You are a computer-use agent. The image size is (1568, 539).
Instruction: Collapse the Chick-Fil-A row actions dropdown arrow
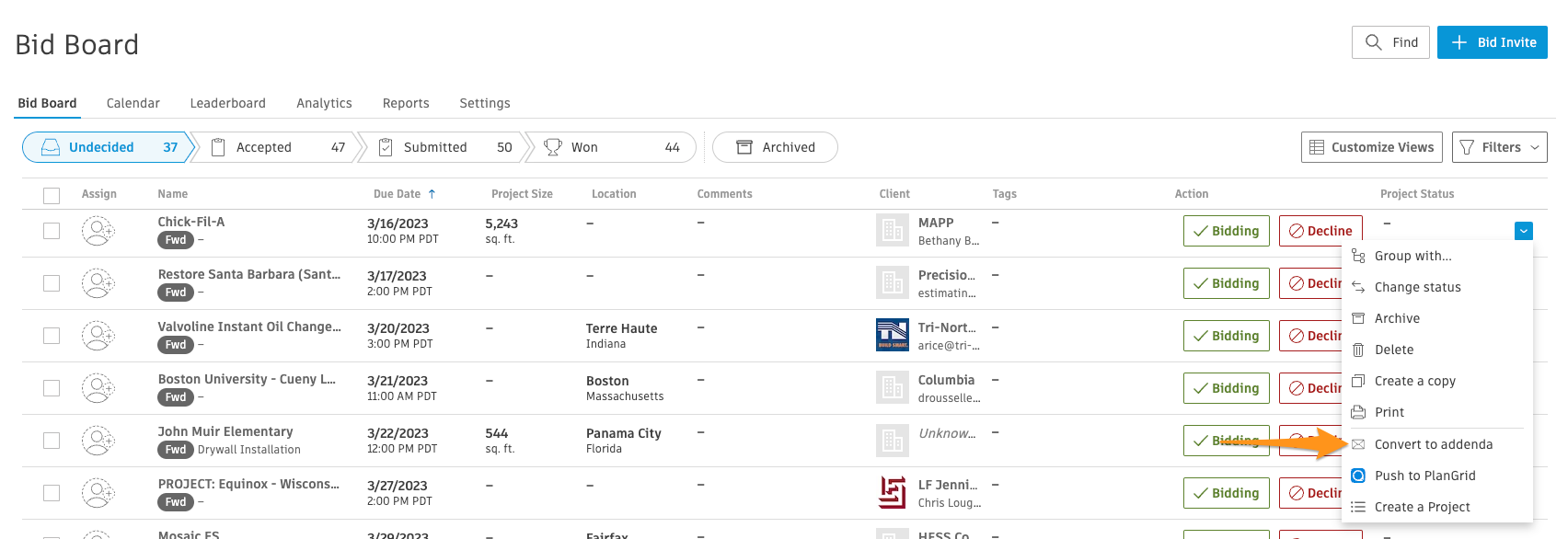1524,231
